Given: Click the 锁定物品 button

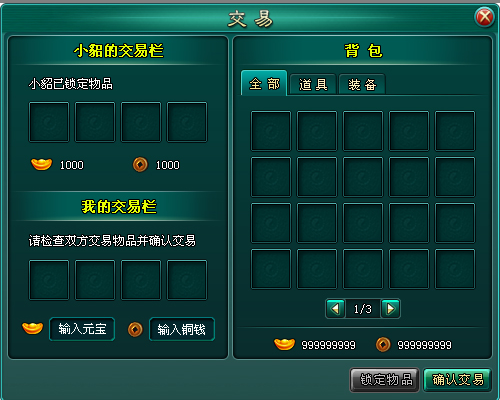Looking at the screenshot, I should tap(384, 380).
